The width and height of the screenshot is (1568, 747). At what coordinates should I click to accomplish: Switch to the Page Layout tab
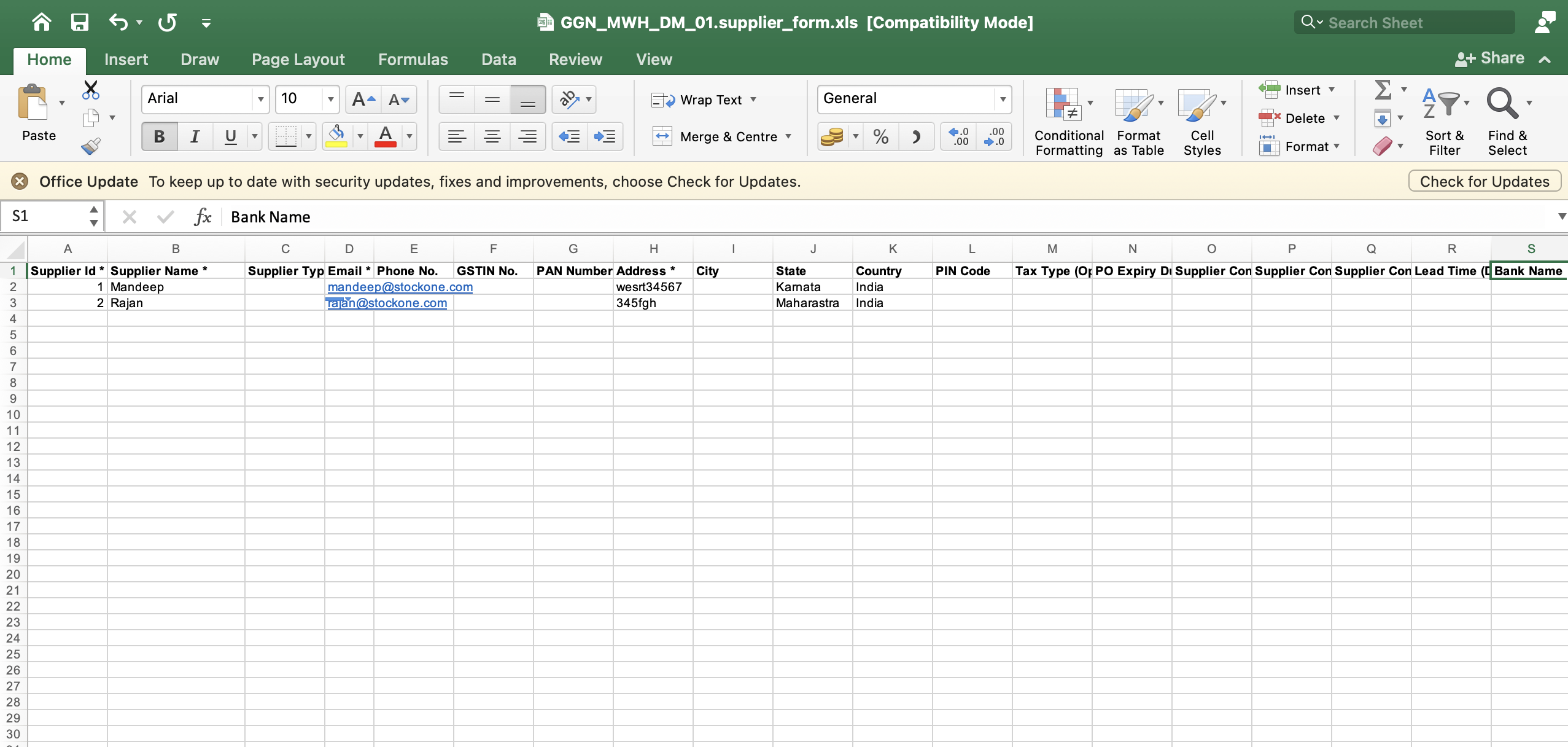pos(298,60)
